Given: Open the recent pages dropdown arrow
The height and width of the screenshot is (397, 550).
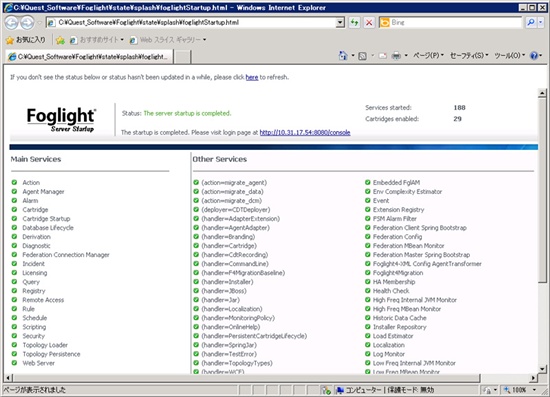Looking at the screenshot, I should coord(39,23).
